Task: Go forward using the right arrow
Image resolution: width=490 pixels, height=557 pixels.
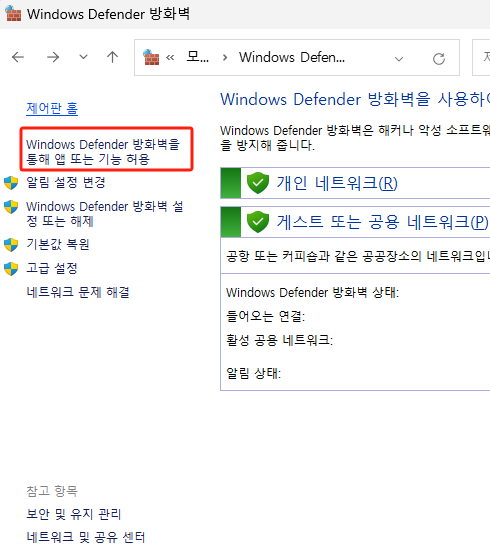Action: click(53, 57)
